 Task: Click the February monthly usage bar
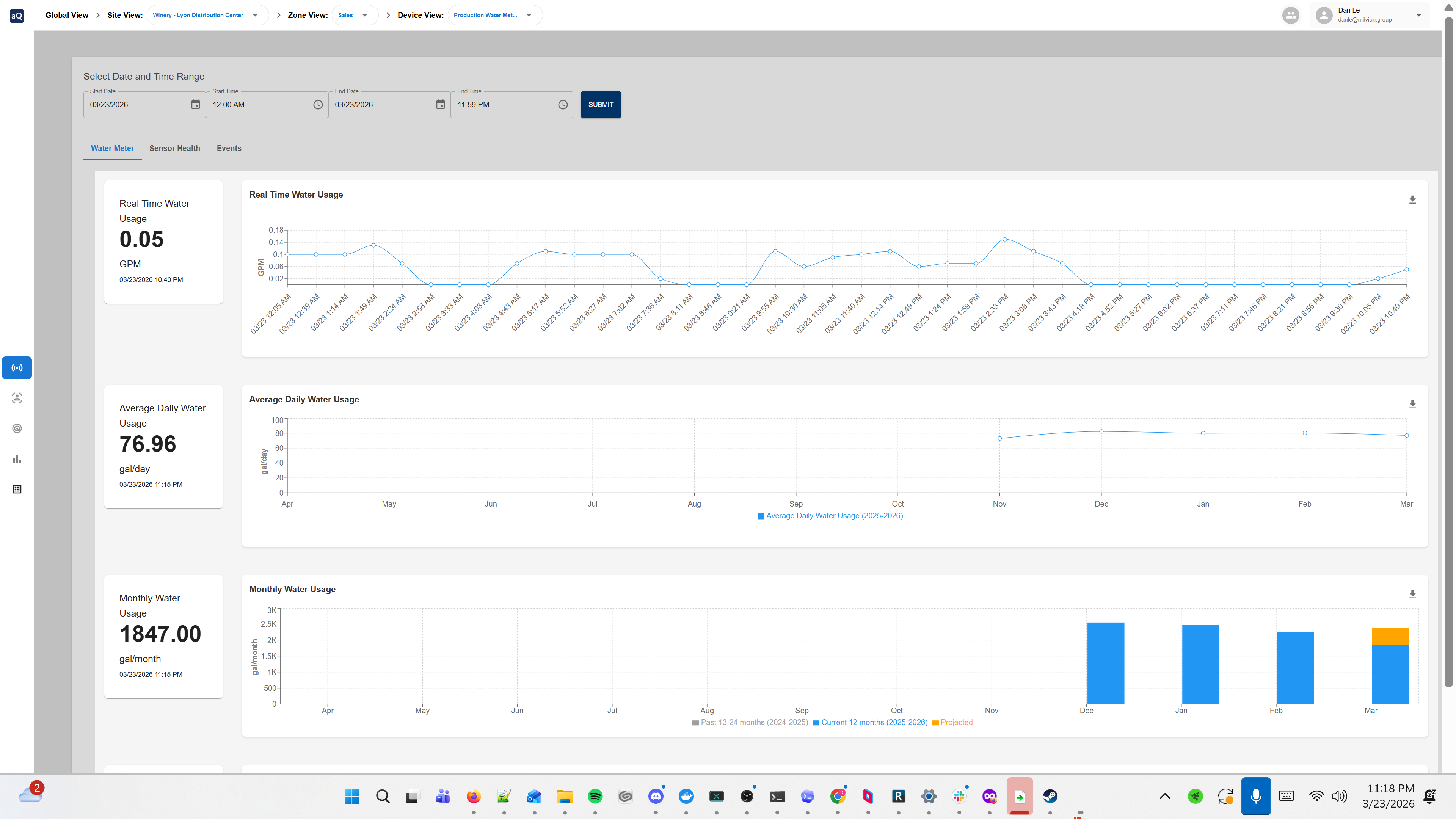(1296, 667)
